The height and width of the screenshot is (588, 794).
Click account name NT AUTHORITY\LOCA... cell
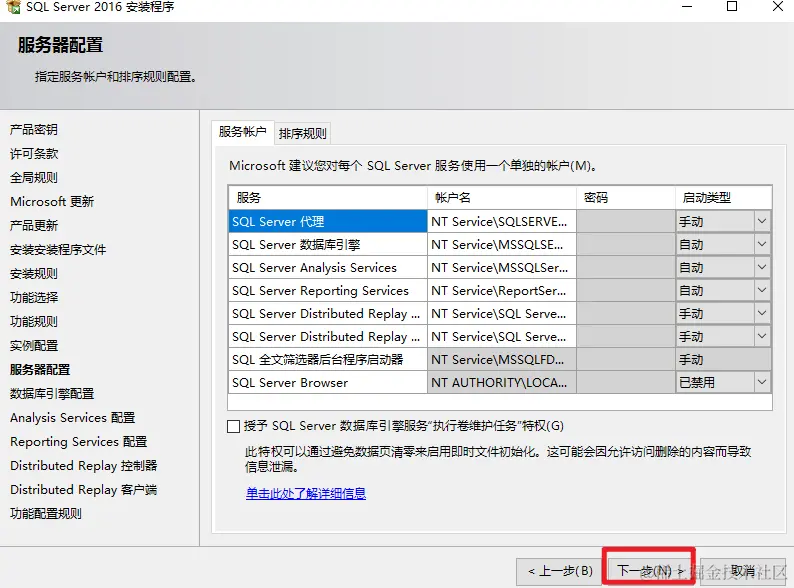click(x=502, y=383)
